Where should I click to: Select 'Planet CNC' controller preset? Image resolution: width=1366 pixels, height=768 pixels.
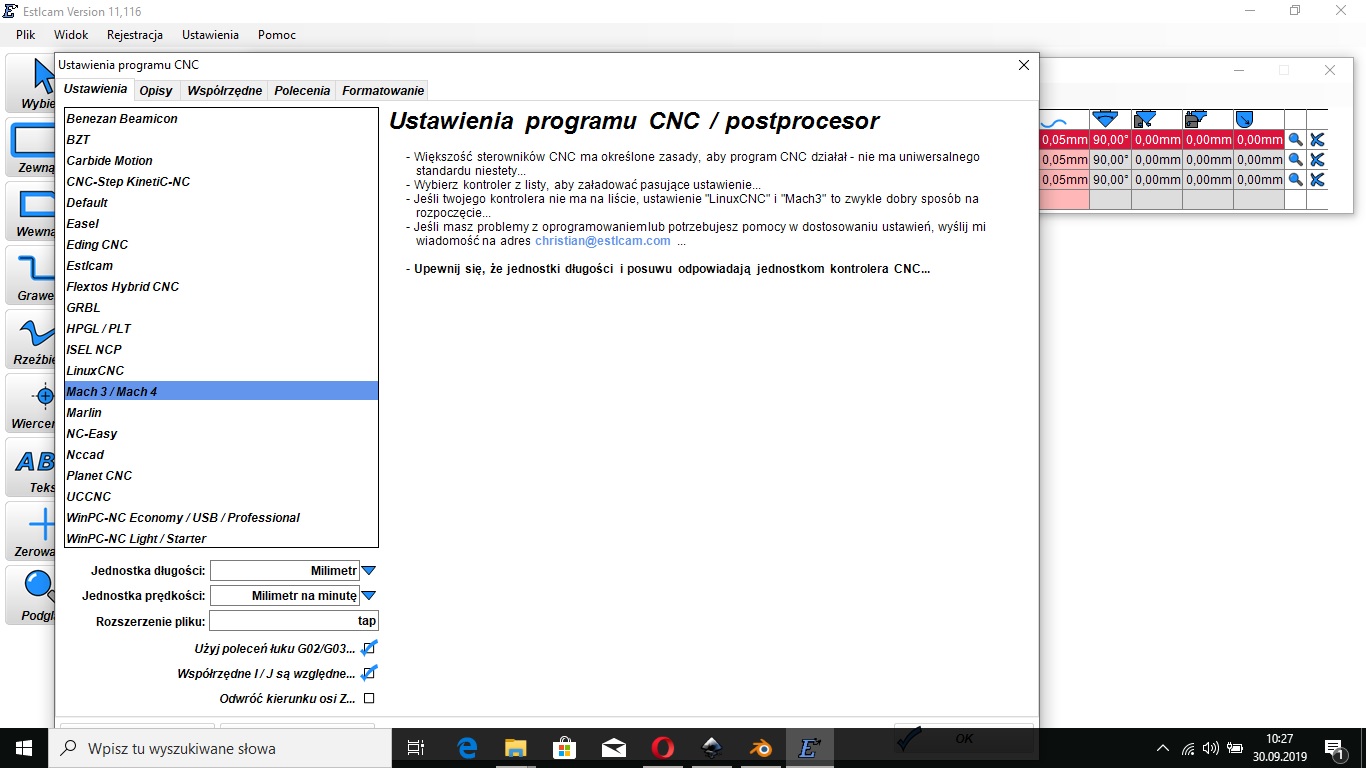pyautogui.click(x=221, y=476)
